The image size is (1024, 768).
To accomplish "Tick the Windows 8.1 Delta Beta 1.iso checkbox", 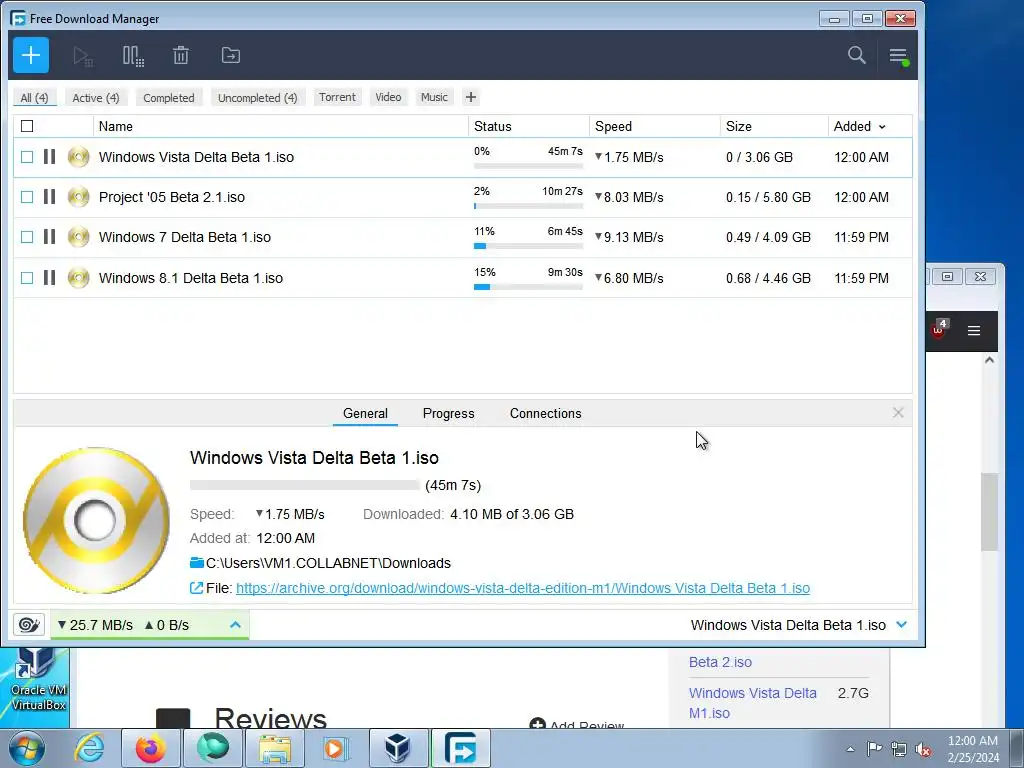I will tap(27, 278).
